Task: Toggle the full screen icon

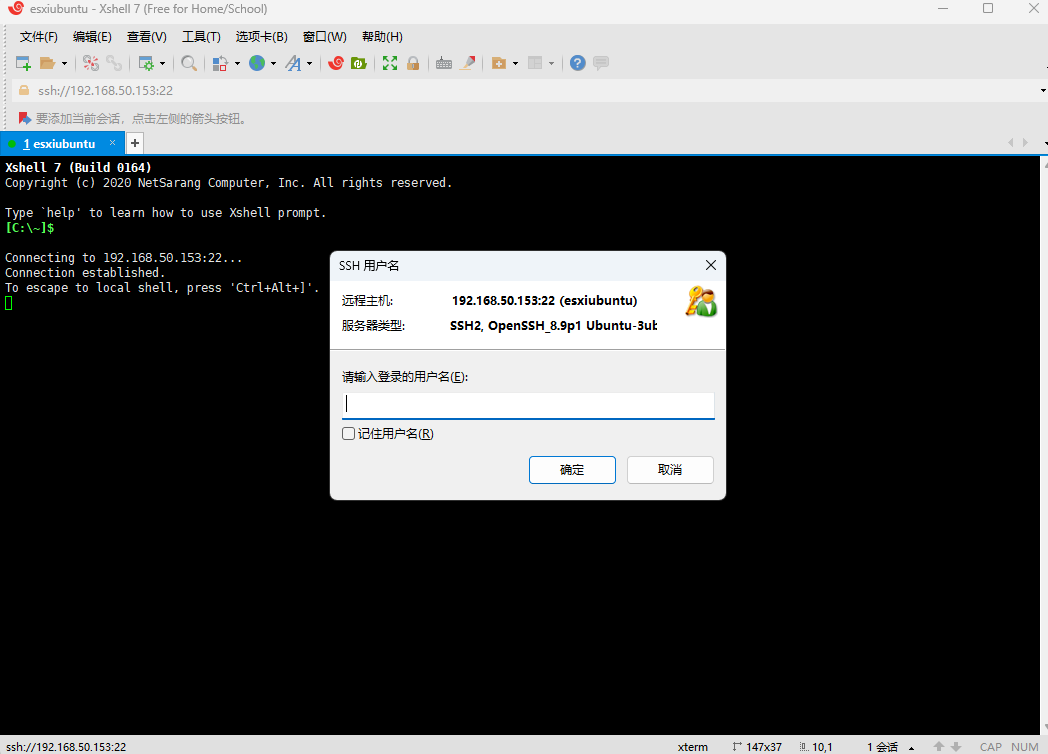Action: pyautogui.click(x=390, y=64)
